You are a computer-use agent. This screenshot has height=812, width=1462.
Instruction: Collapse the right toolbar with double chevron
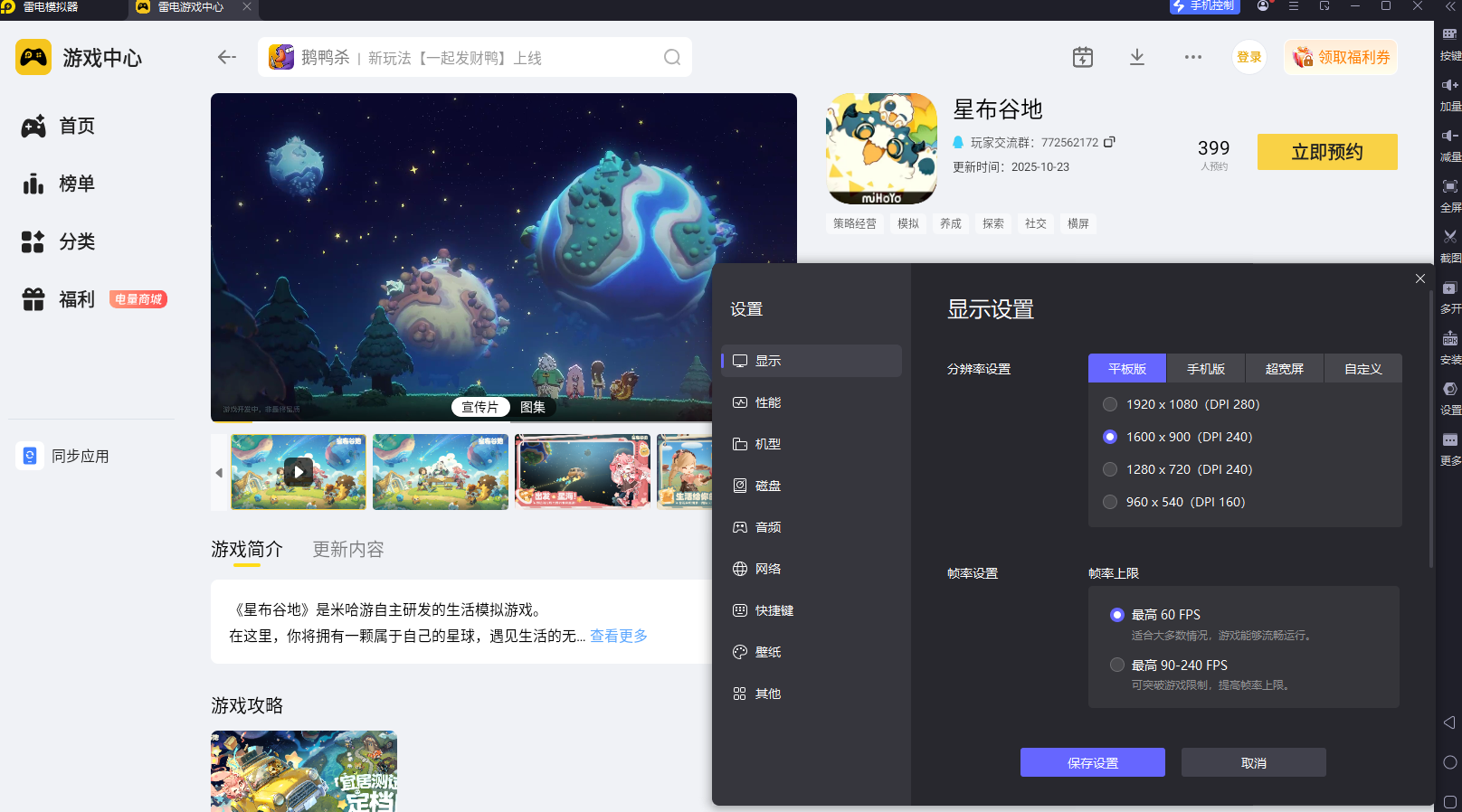pos(1450,6)
